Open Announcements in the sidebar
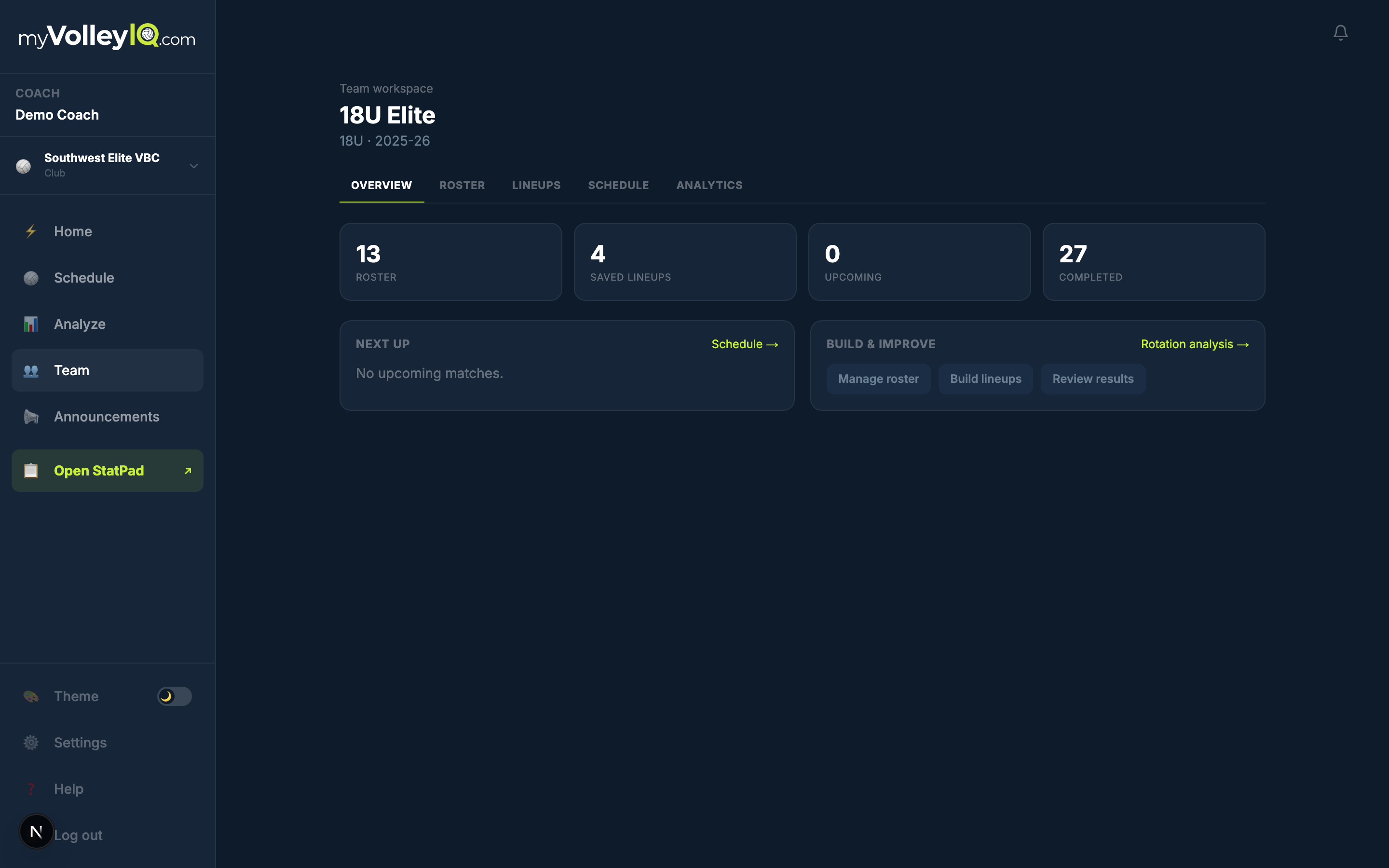 click(x=108, y=417)
